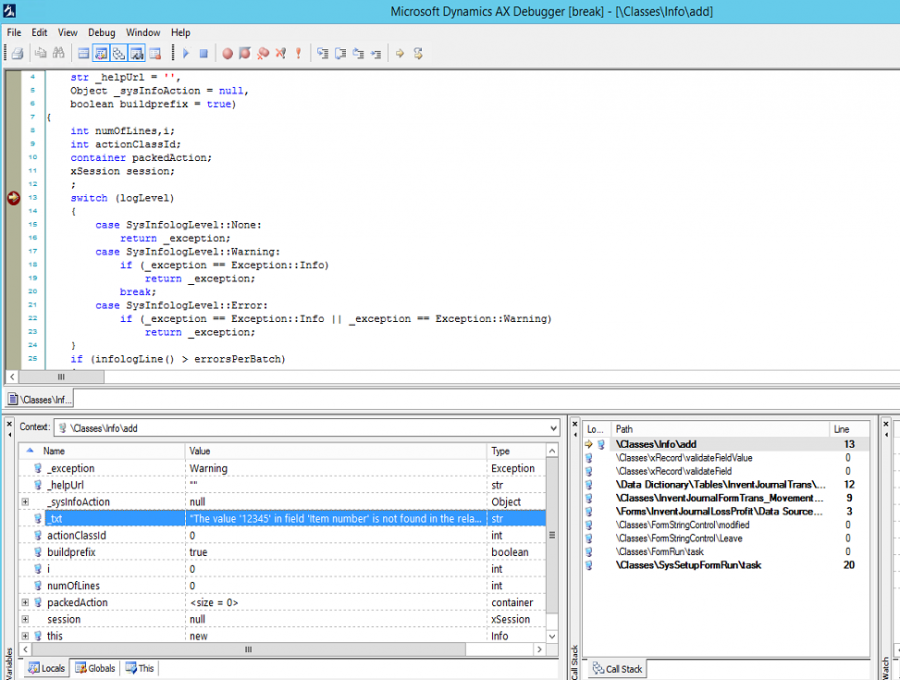Click the breakpoint marker on line 13
Screen dimensions: 900x680
click(14, 198)
